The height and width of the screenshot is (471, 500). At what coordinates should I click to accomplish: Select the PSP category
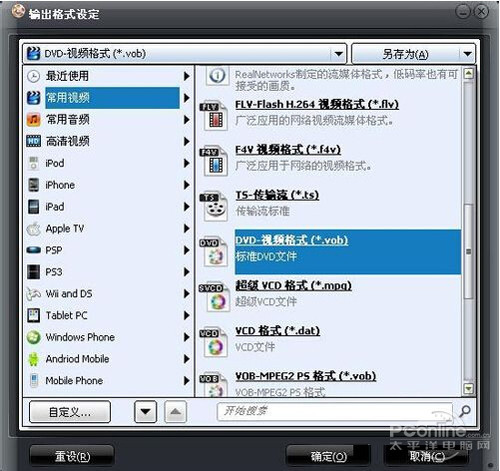[x=109, y=250]
